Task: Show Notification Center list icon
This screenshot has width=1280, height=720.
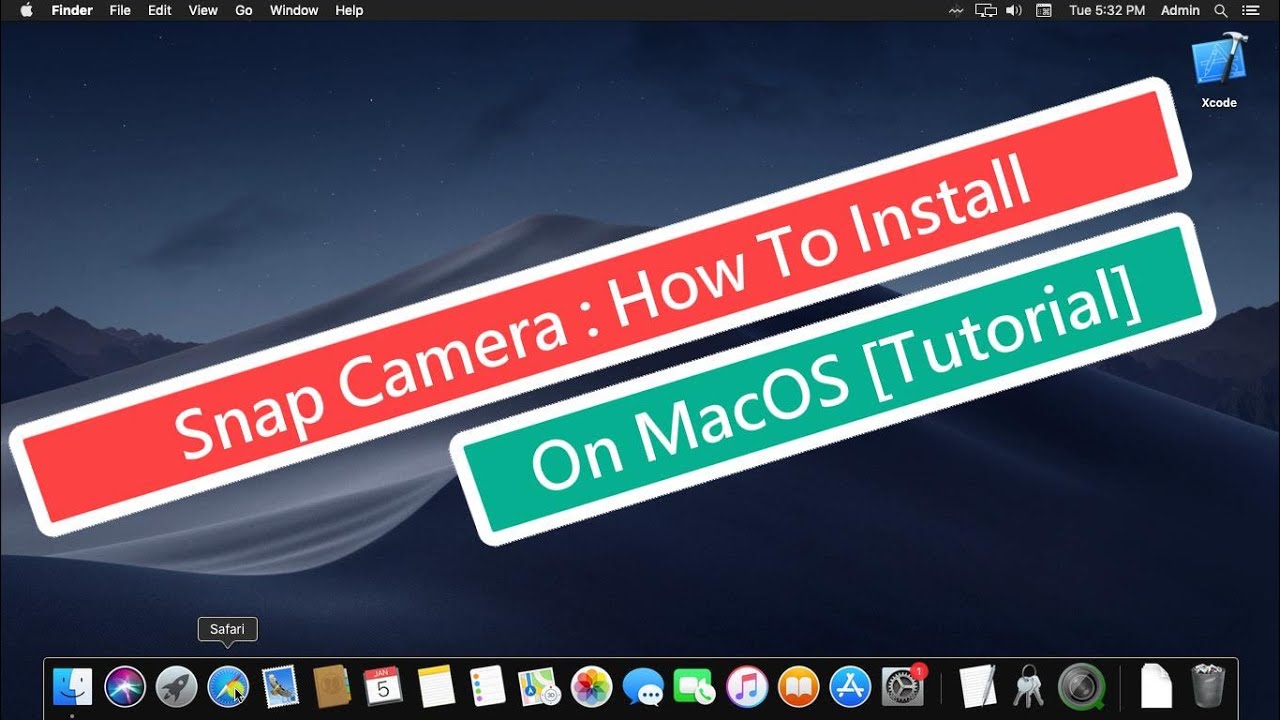Action: [x=1250, y=10]
